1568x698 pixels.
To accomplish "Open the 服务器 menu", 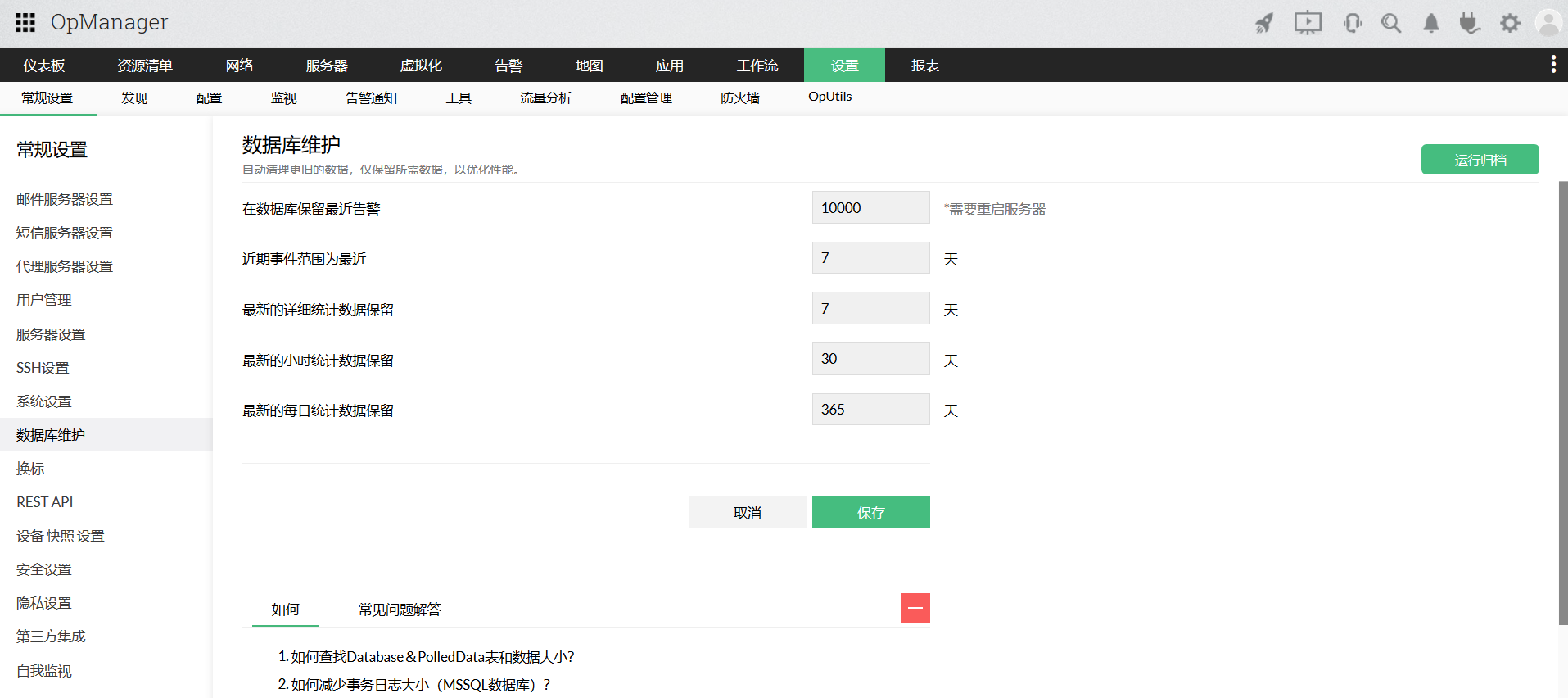I will coord(327,66).
